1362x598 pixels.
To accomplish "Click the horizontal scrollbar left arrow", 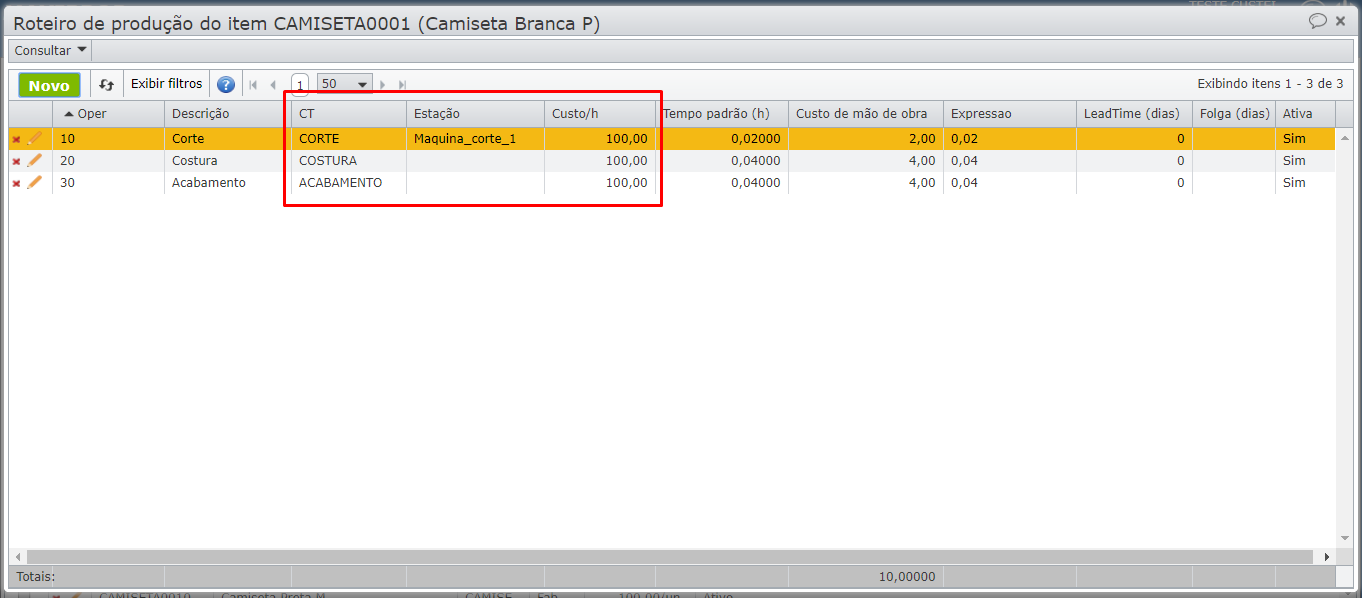I will click(x=17, y=557).
